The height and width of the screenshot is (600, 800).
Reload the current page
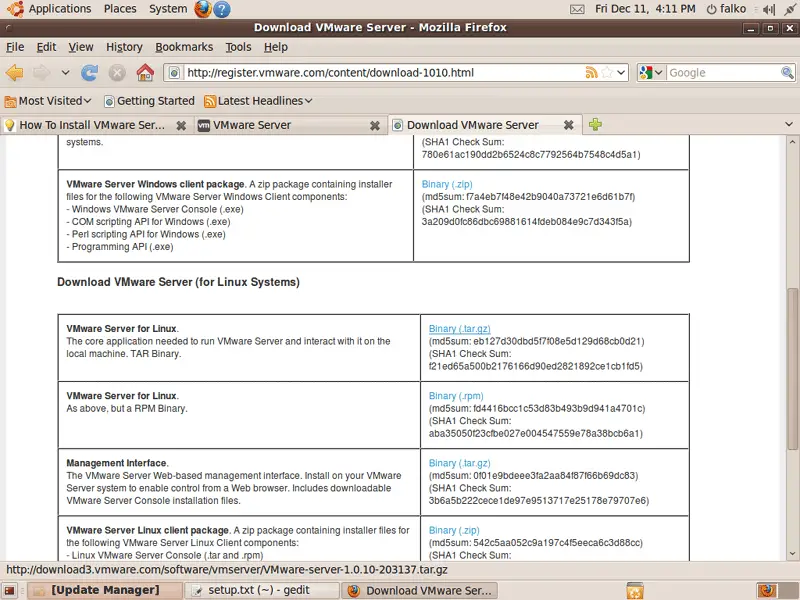[x=90, y=73]
